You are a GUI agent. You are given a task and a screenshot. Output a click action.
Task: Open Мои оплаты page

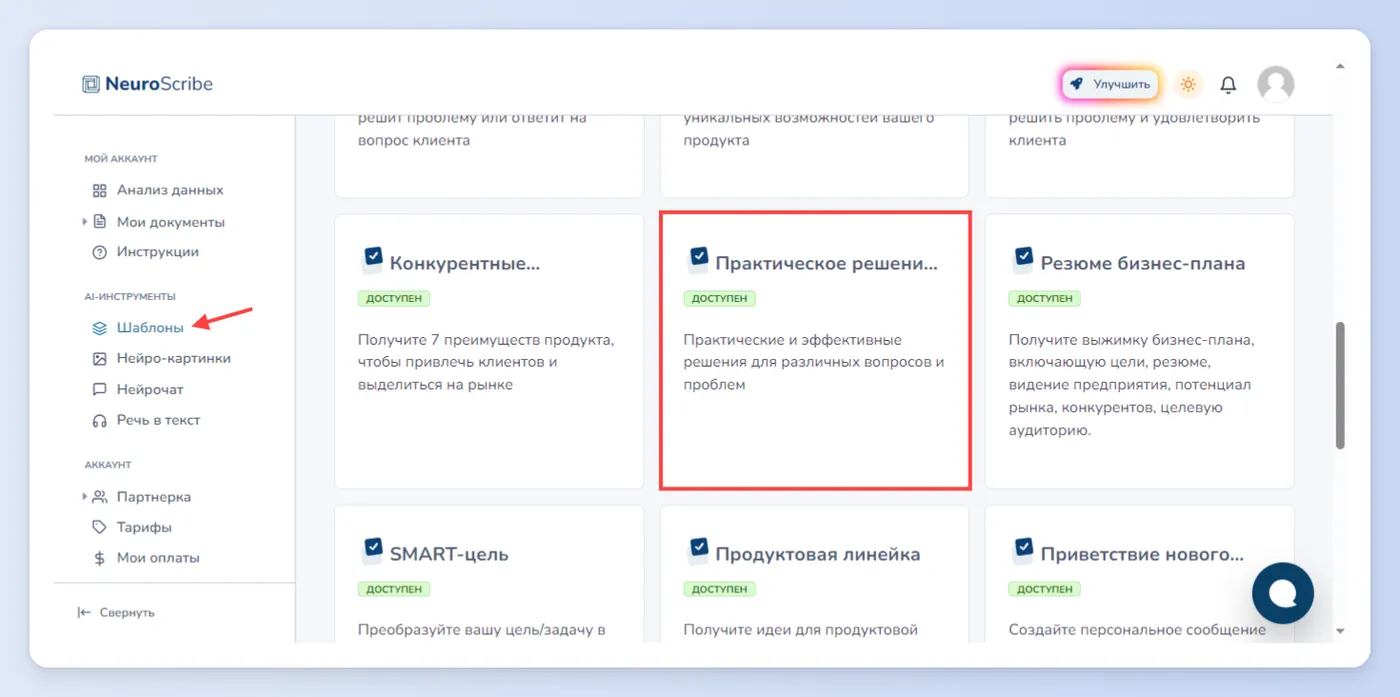coord(158,558)
